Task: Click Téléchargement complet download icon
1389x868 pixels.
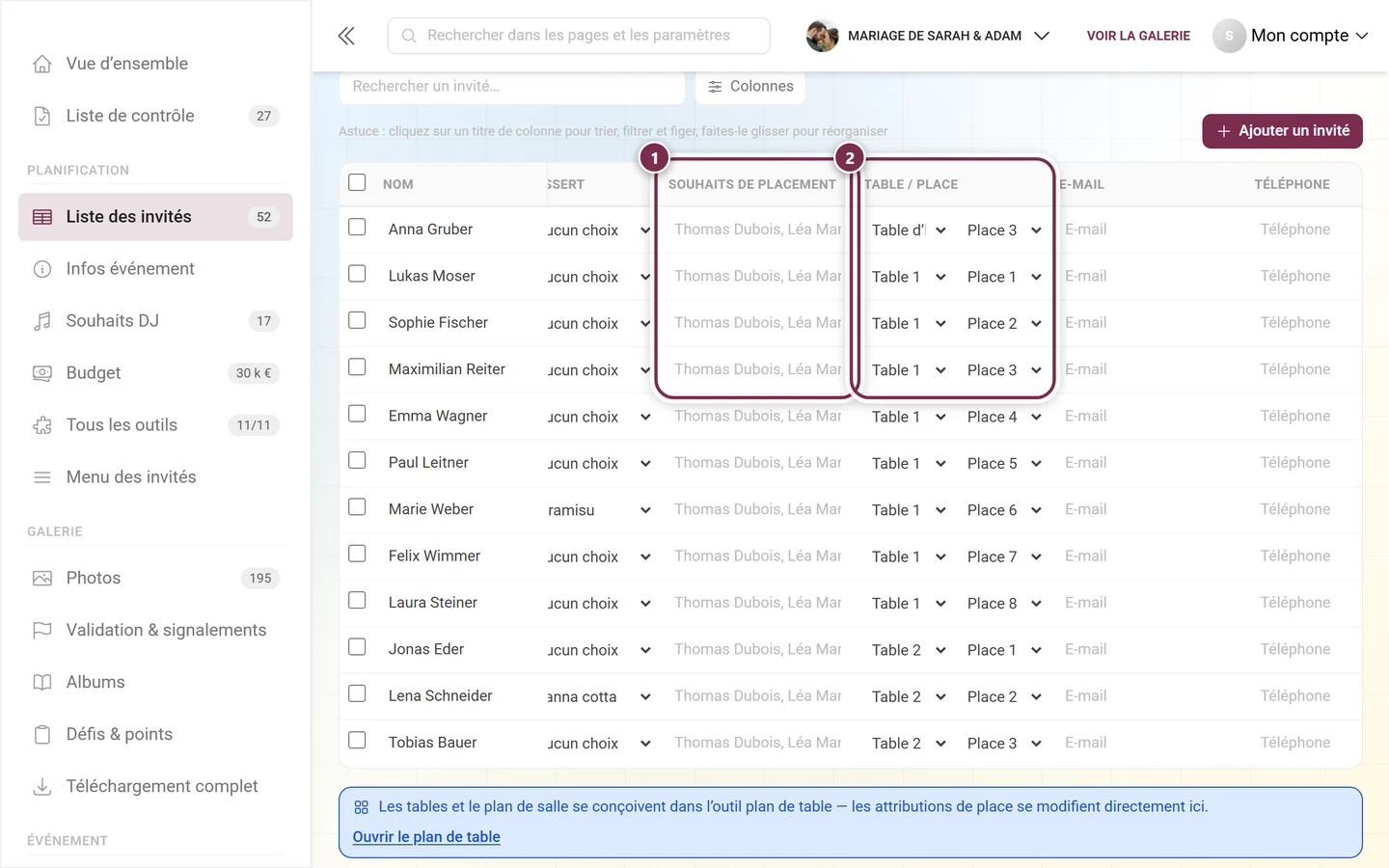Action: pos(42,787)
